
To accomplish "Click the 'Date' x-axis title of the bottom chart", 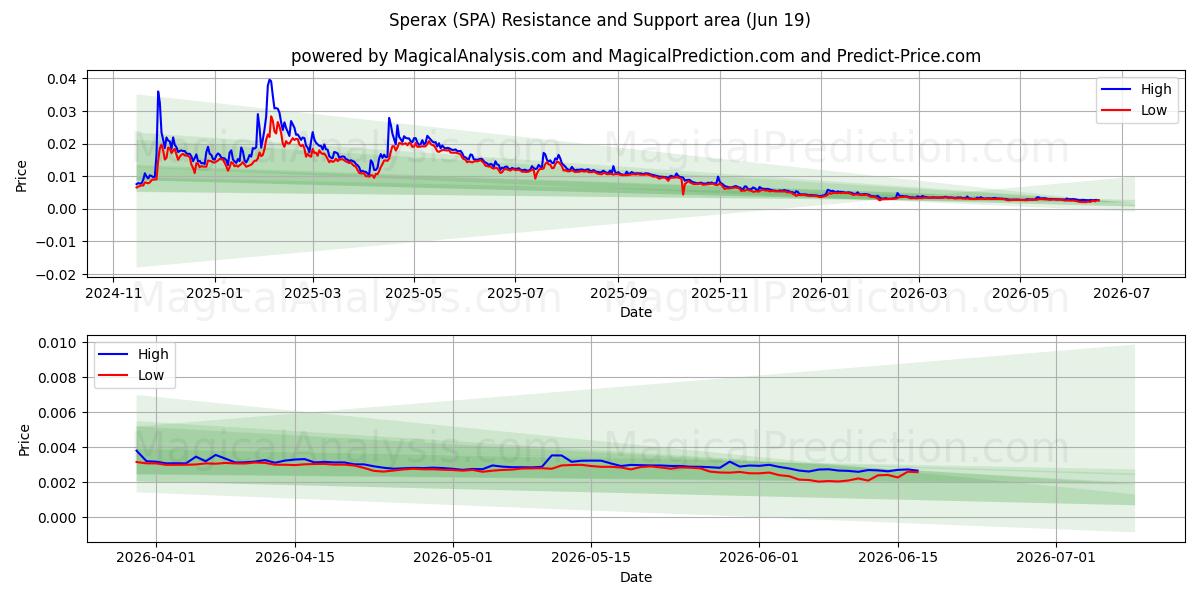I will coord(636,577).
